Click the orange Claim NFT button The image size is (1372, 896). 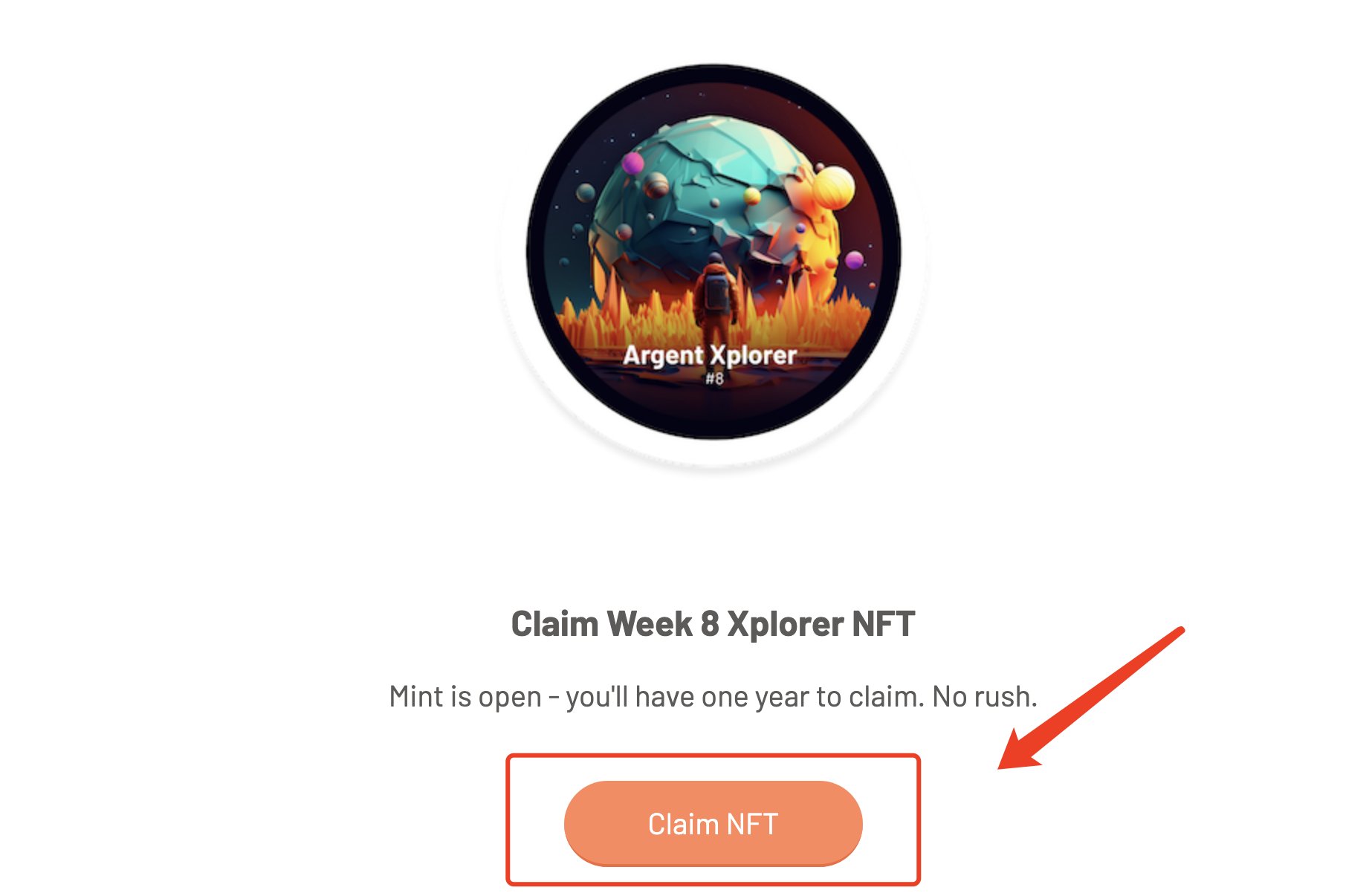[x=713, y=823]
